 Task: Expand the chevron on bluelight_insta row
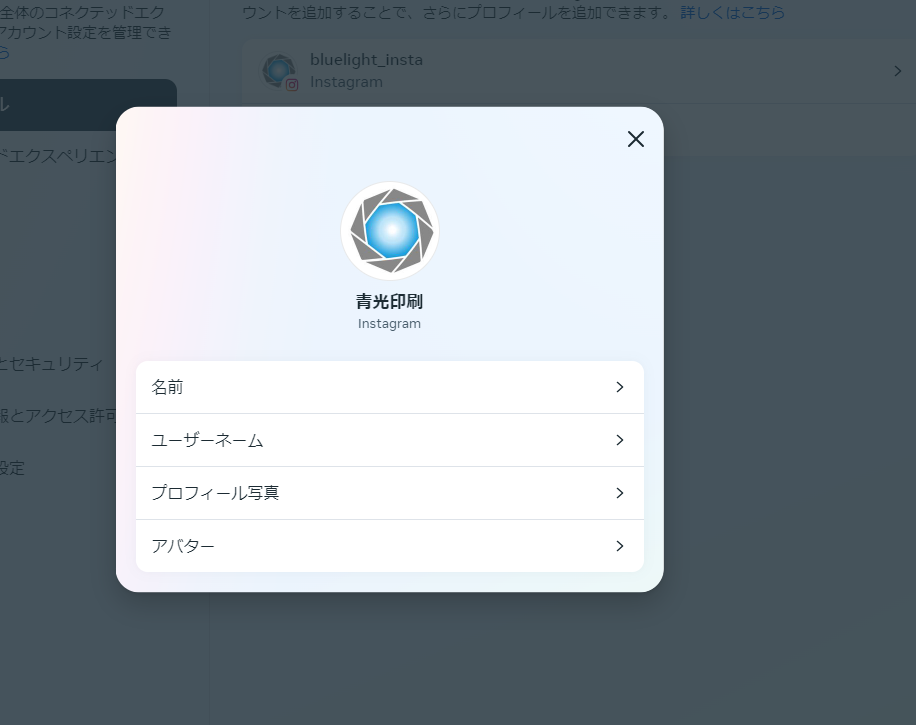tap(897, 71)
